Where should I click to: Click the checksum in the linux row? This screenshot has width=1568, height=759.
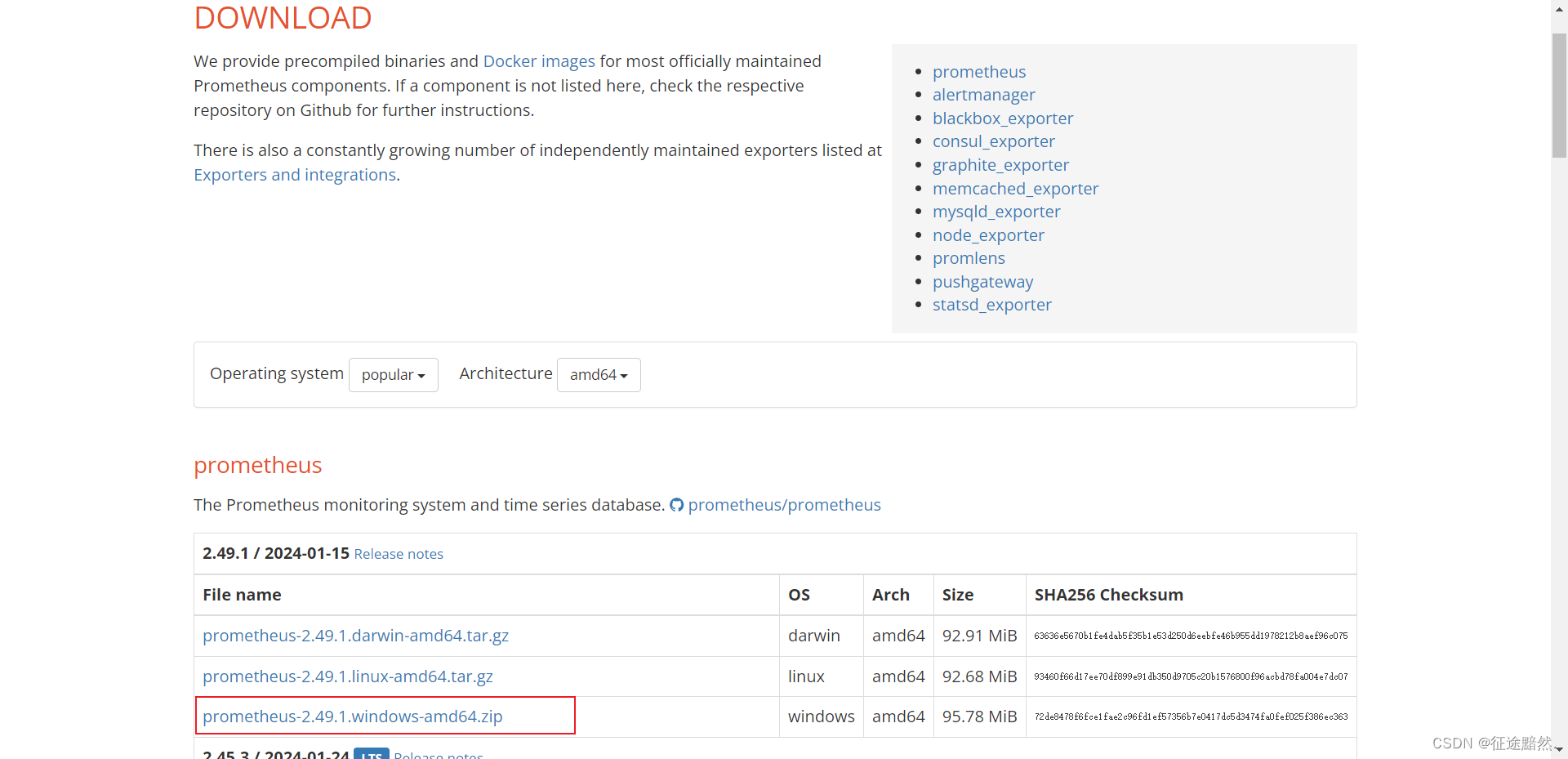point(1191,676)
